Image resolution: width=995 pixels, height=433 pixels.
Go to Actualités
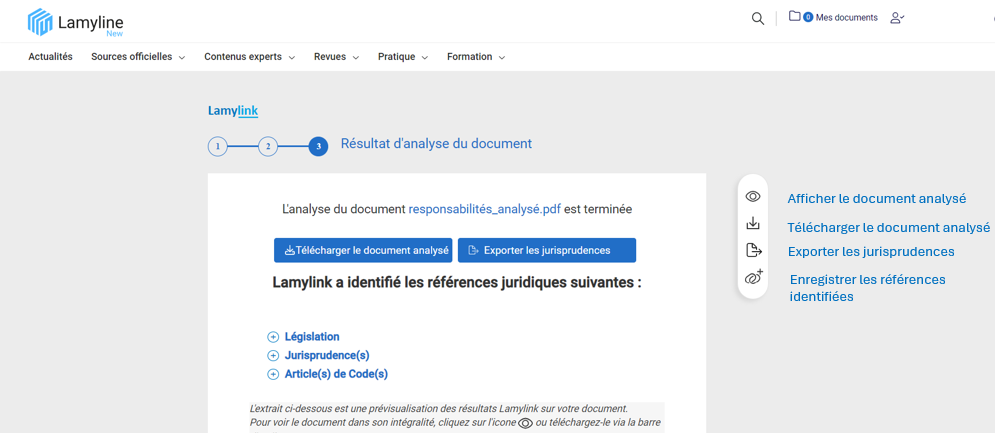(50, 57)
